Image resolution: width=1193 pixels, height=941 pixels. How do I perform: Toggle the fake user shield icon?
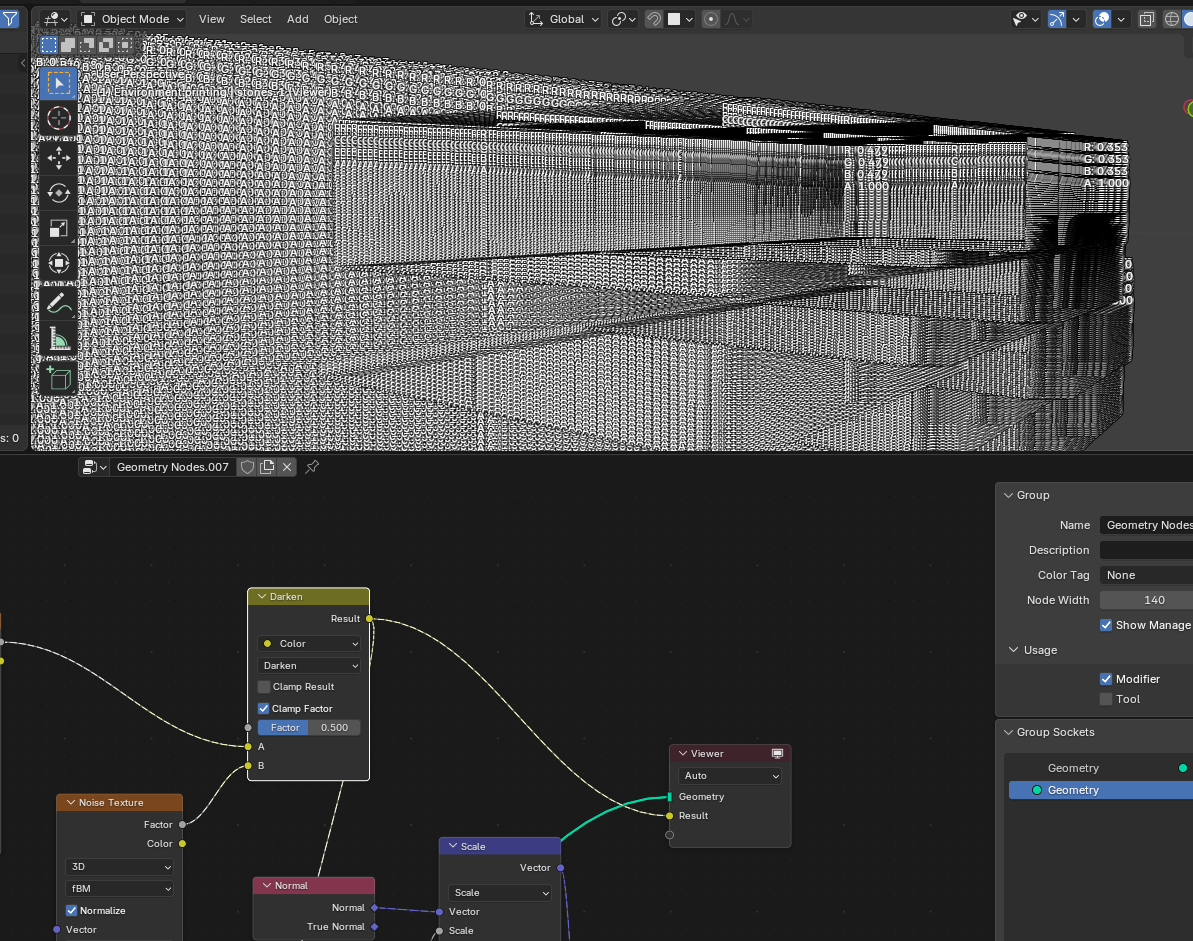pyautogui.click(x=246, y=467)
